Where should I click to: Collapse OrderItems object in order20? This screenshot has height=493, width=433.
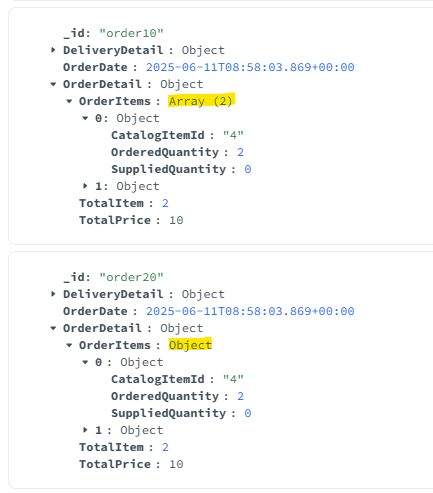(x=69, y=345)
